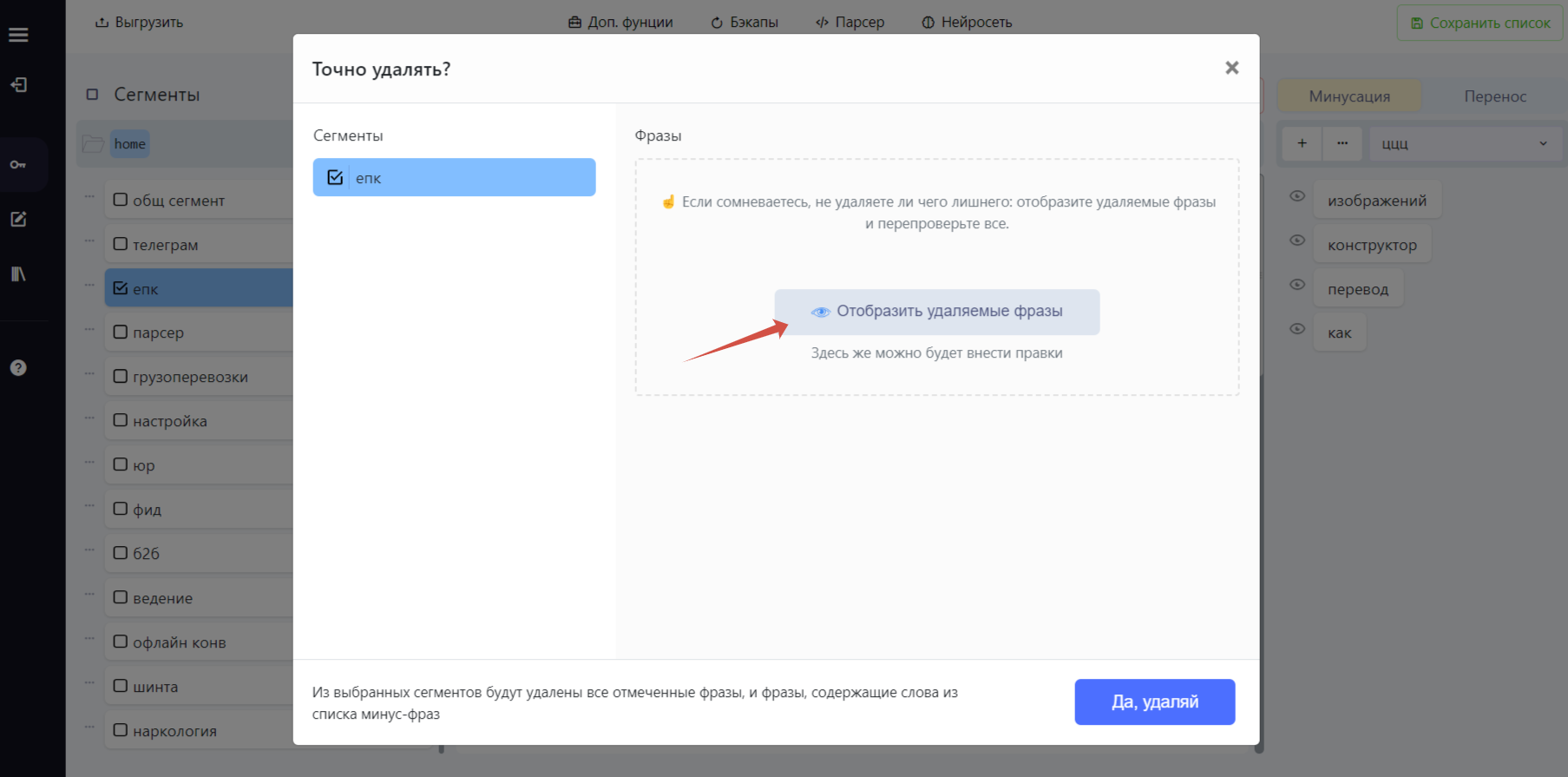Toggle select-all checkbox next to Сегменты
Screen dimensions: 1568x777
coord(92,95)
